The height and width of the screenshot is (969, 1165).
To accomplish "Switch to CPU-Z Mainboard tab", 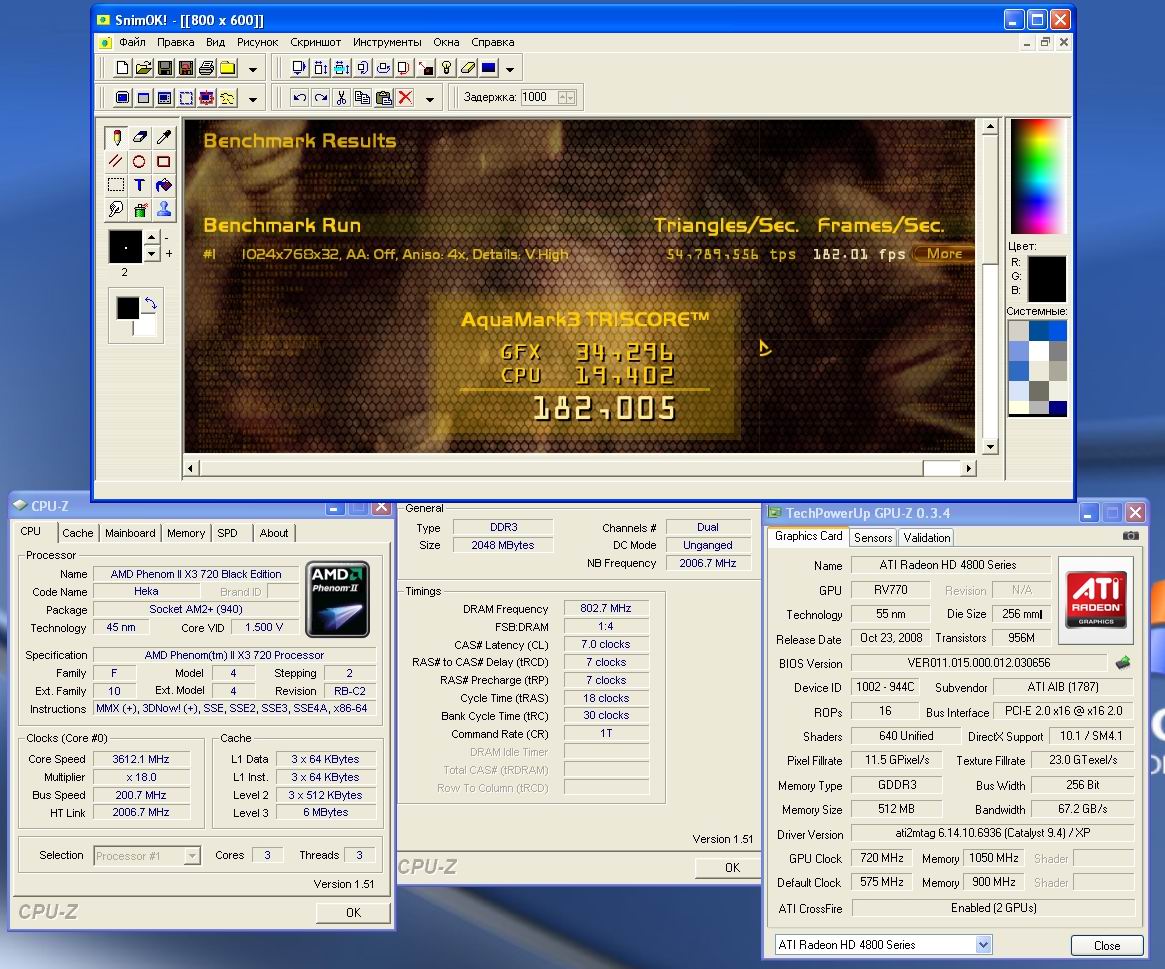I will 130,533.
